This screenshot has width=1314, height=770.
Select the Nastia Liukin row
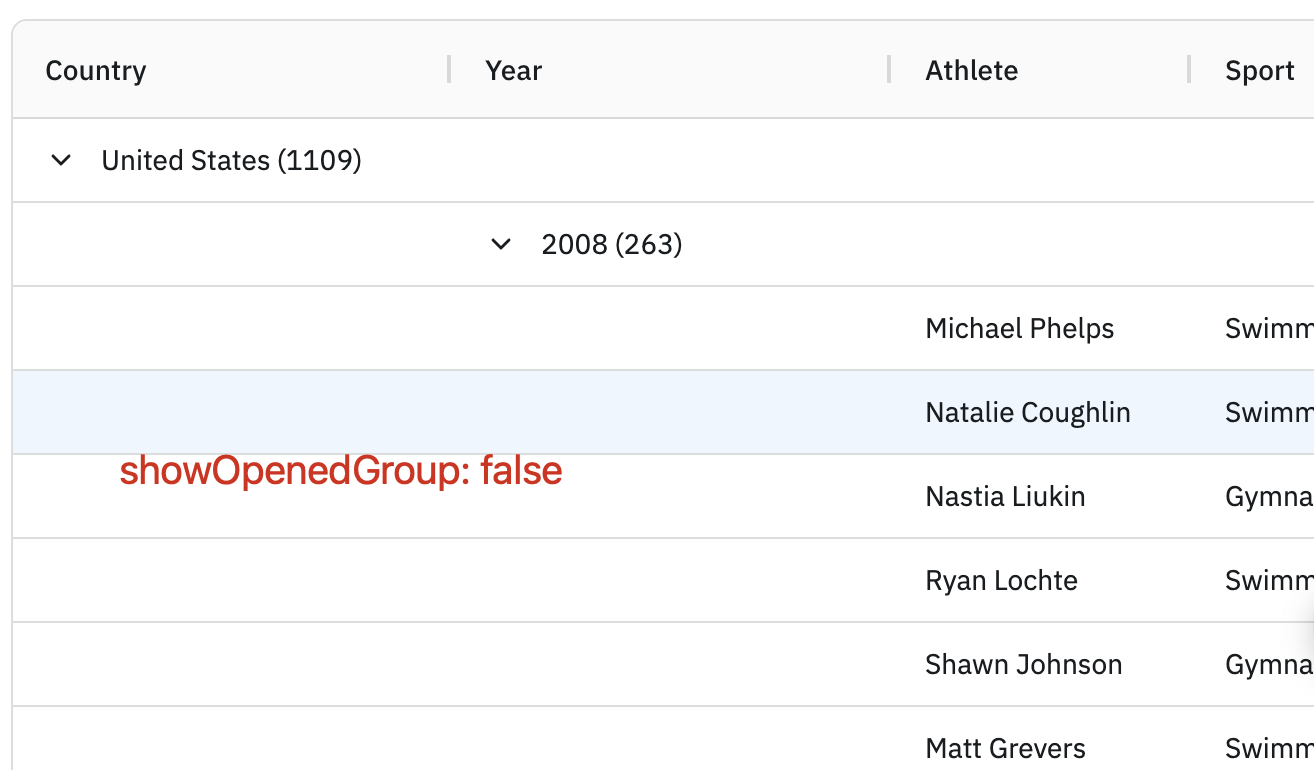[x=663, y=497]
